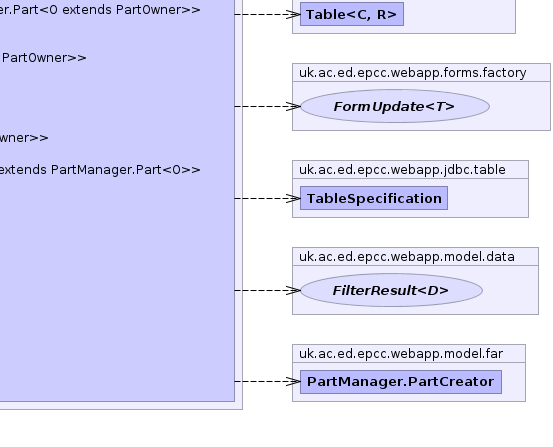This screenshot has height=447, width=553.
Task: Select the standalone "PartOwner>>" text line
Action: [44, 58]
